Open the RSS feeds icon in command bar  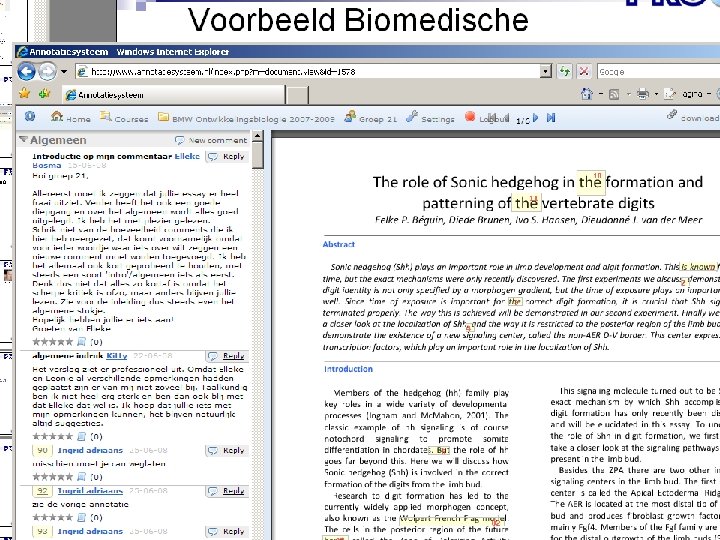(614, 95)
